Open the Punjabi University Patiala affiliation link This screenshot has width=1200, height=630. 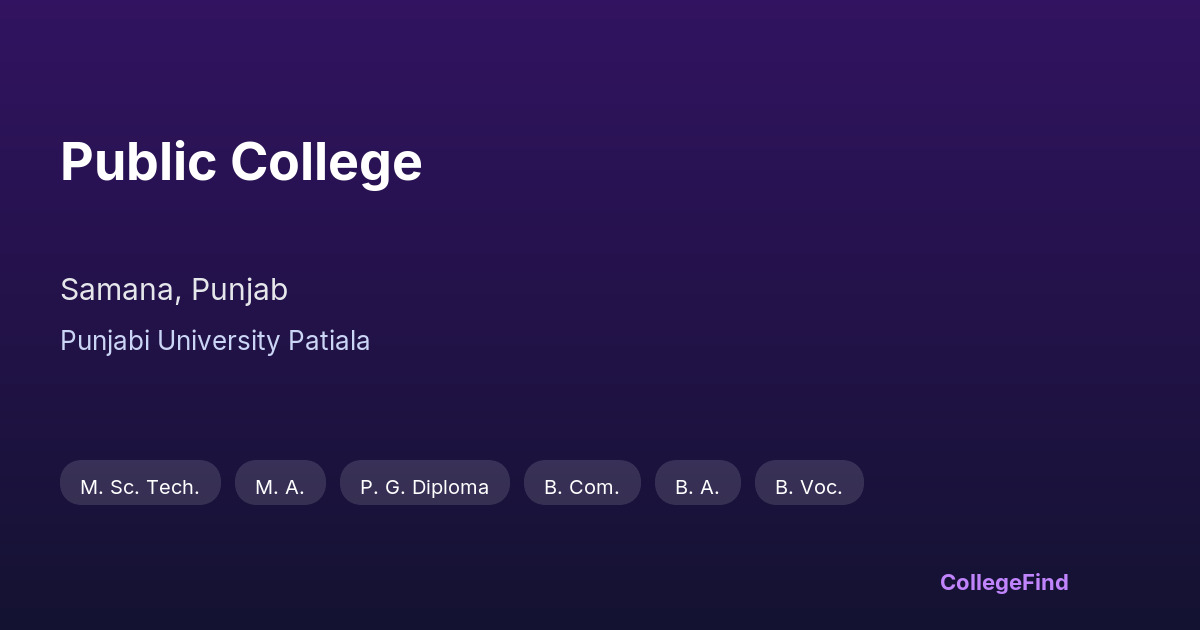(x=215, y=341)
